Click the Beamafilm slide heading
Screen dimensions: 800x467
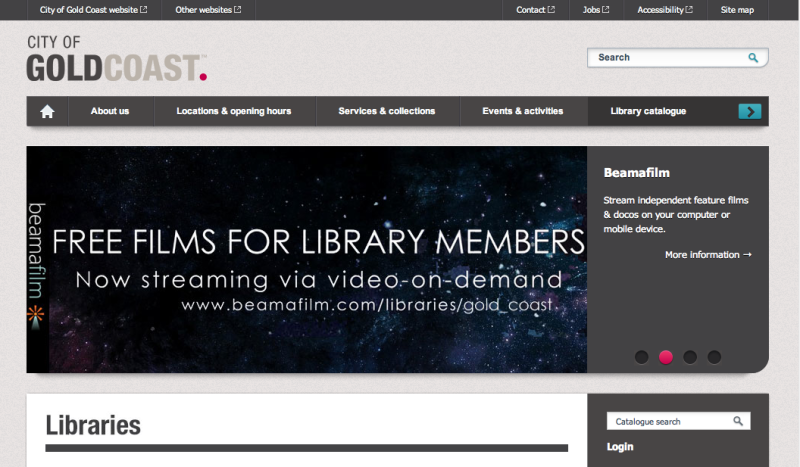tap(636, 173)
